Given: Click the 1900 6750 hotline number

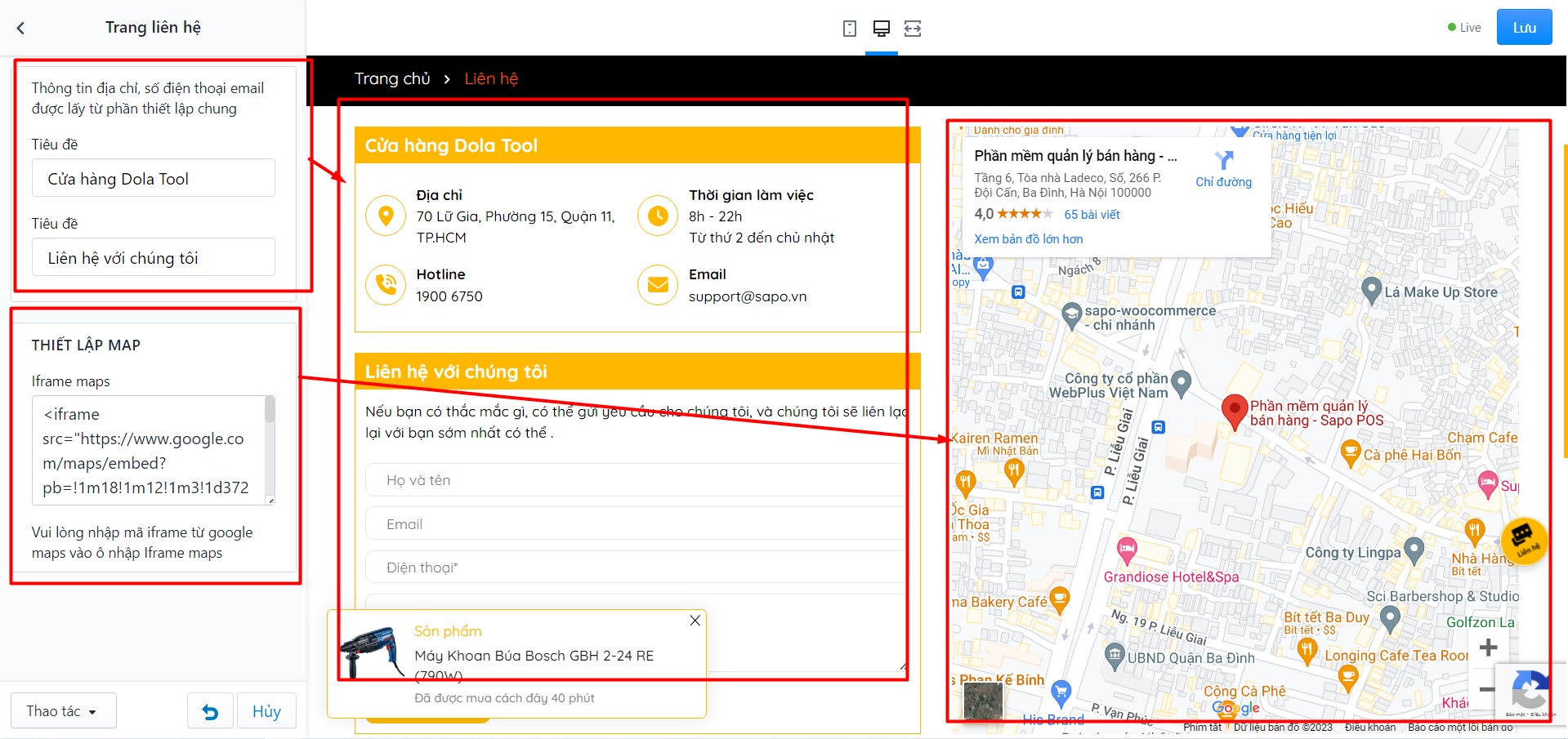Looking at the screenshot, I should click(x=449, y=296).
